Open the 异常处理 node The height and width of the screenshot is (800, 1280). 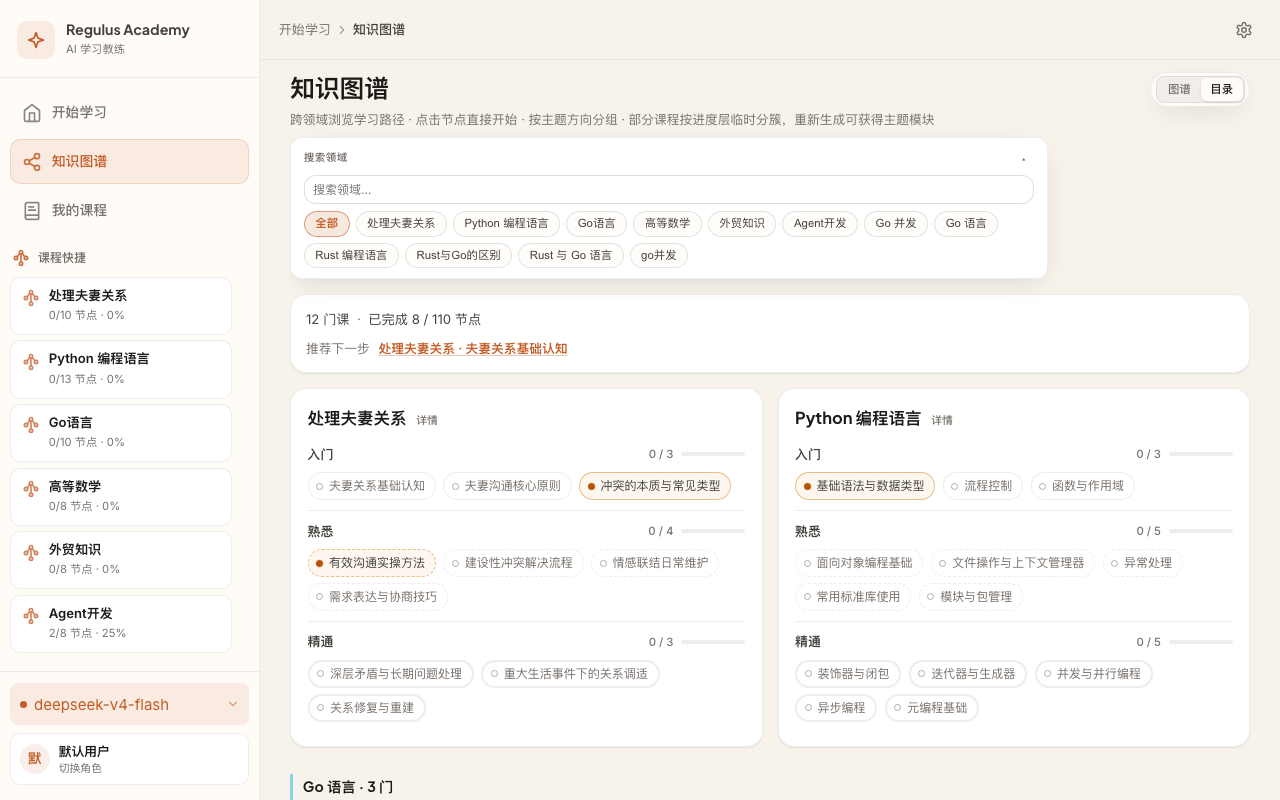click(1143, 563)
